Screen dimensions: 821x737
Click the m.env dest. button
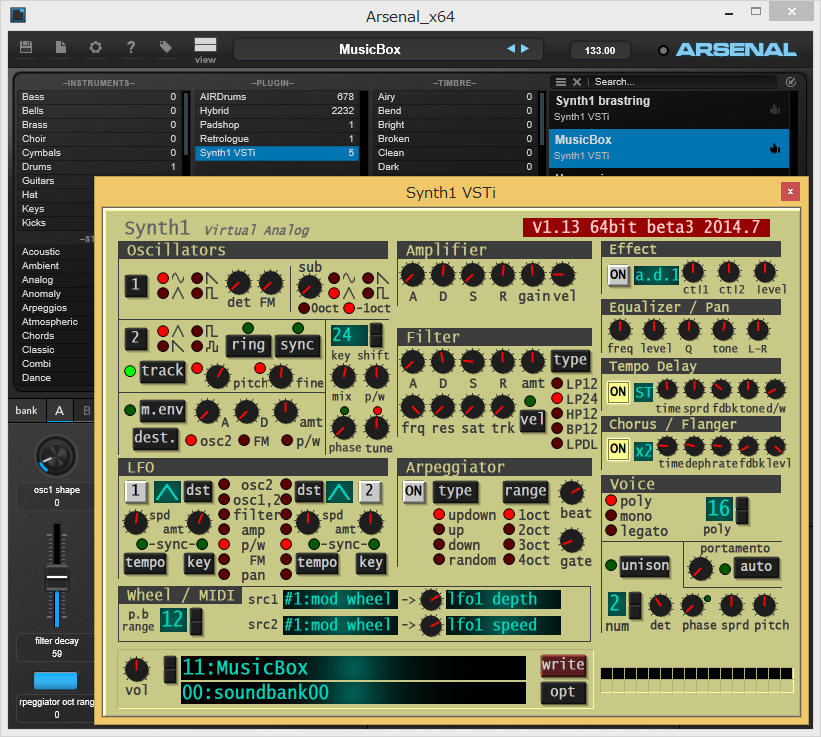click(154, 438)
